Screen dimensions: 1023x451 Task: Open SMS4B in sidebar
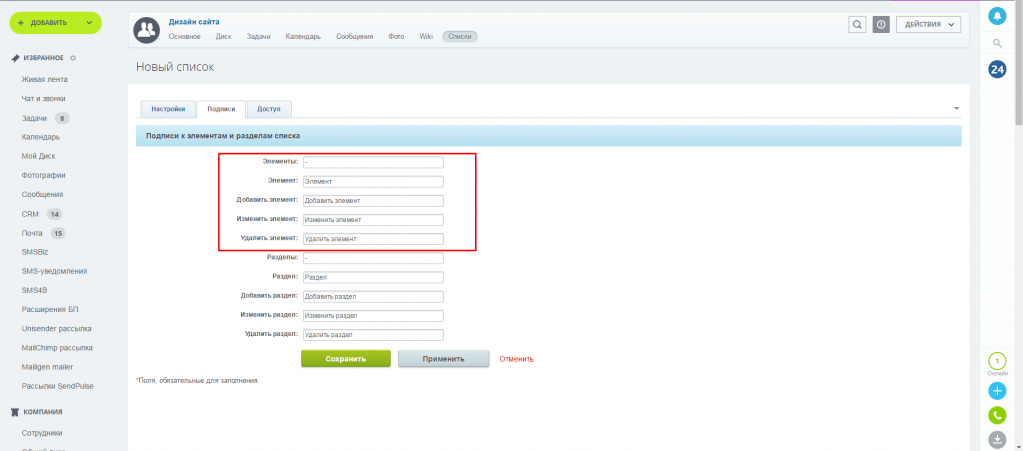point(34,290)
